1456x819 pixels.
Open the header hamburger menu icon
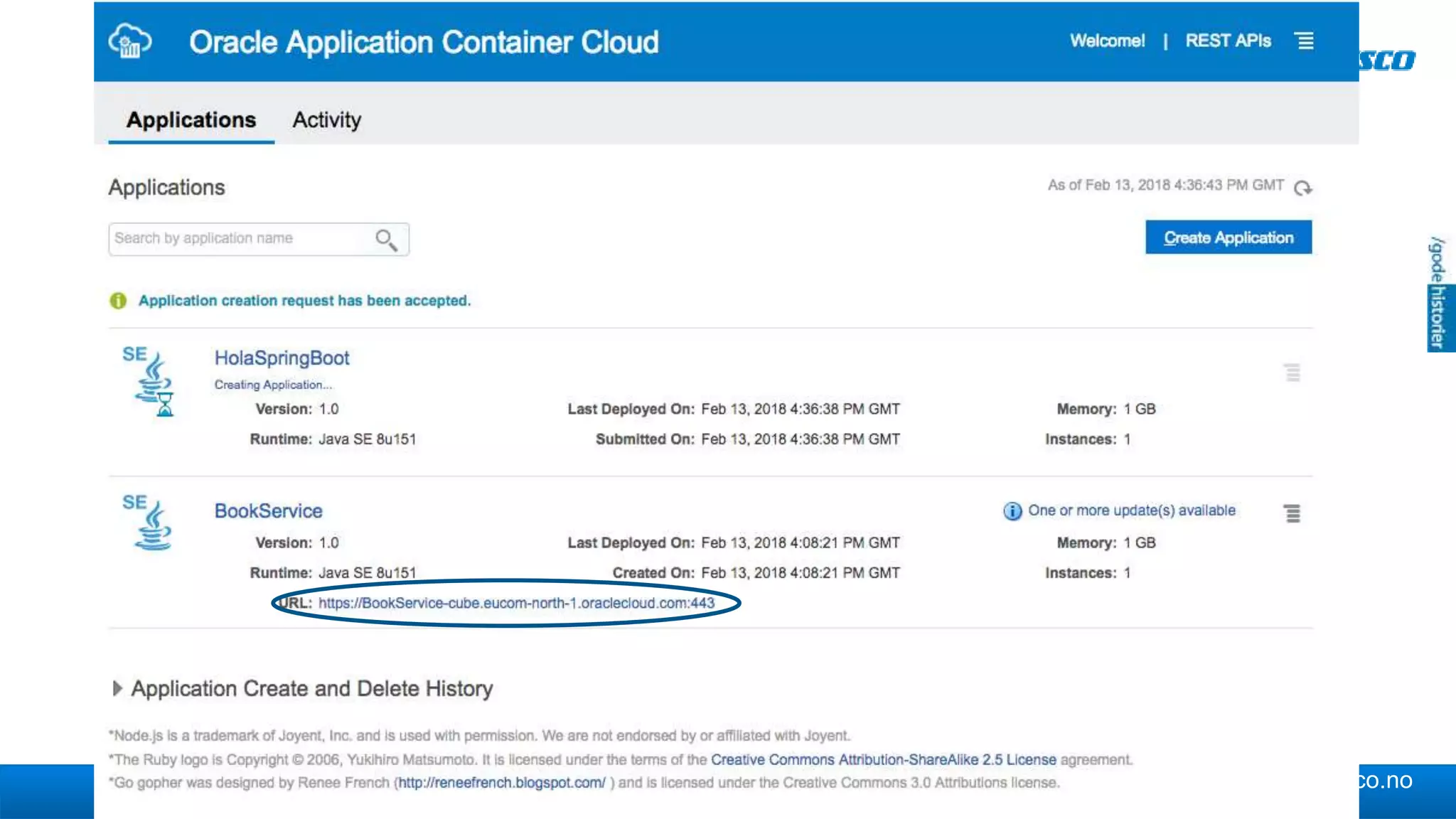[x=1305, y=41]
